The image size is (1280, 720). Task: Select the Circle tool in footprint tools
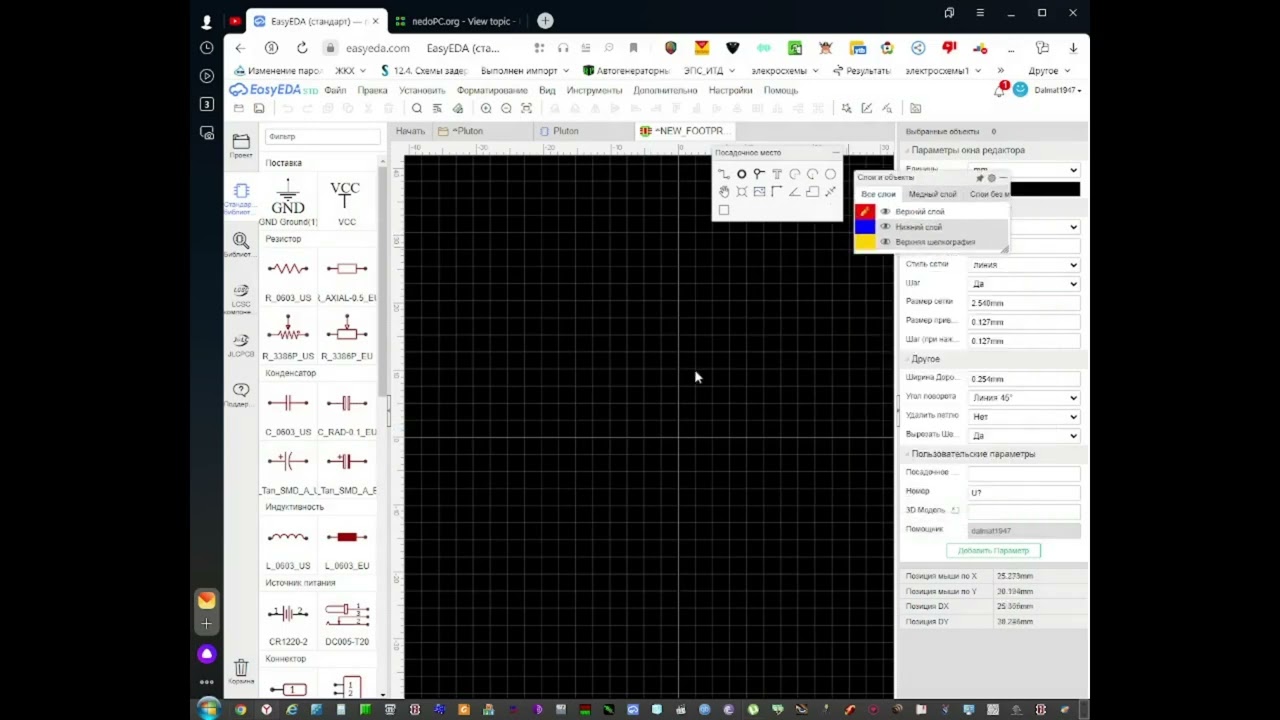[830, 174]
